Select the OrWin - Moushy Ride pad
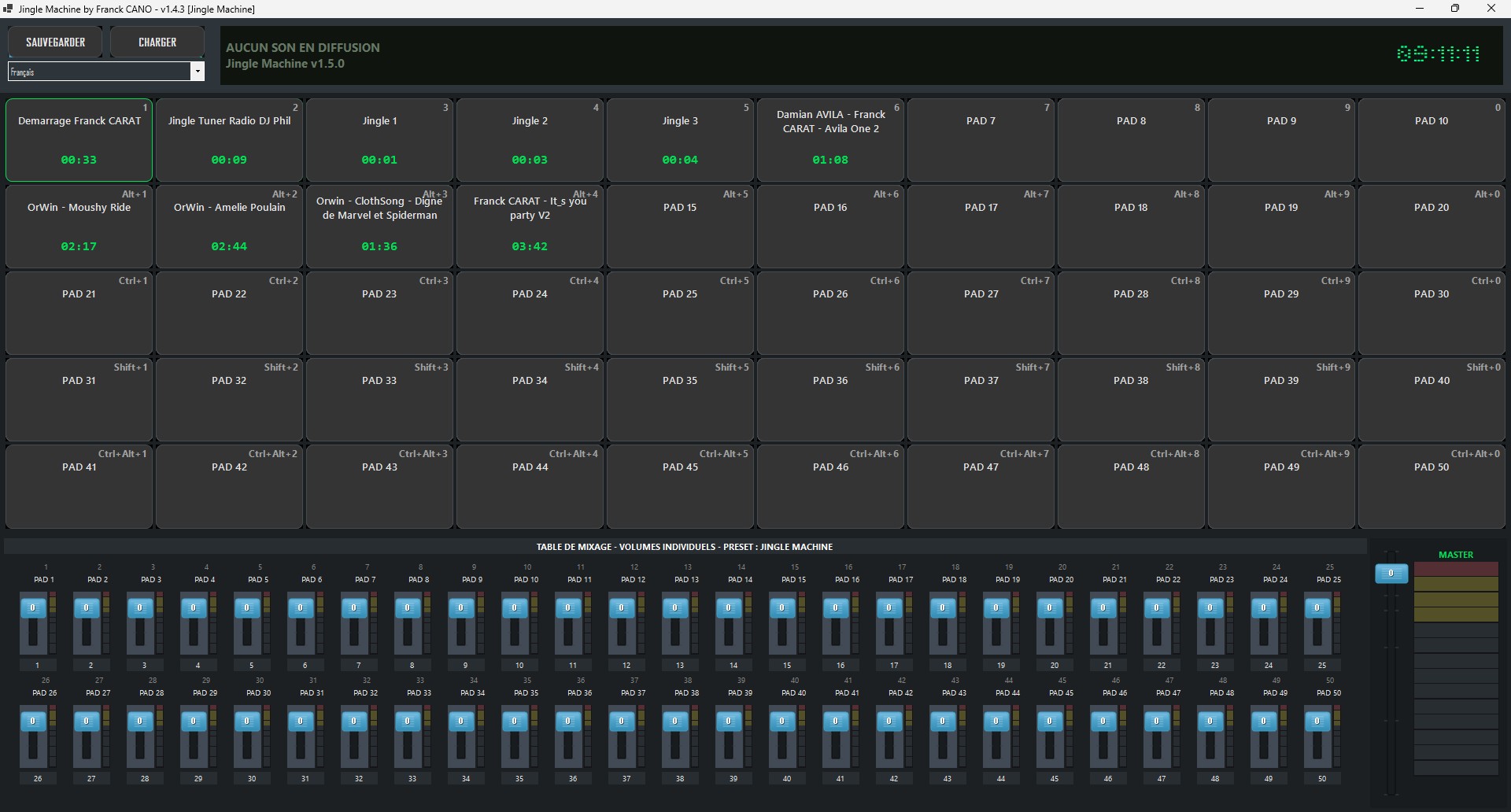Screen dimensions: 1511x812 click(79, 227)
